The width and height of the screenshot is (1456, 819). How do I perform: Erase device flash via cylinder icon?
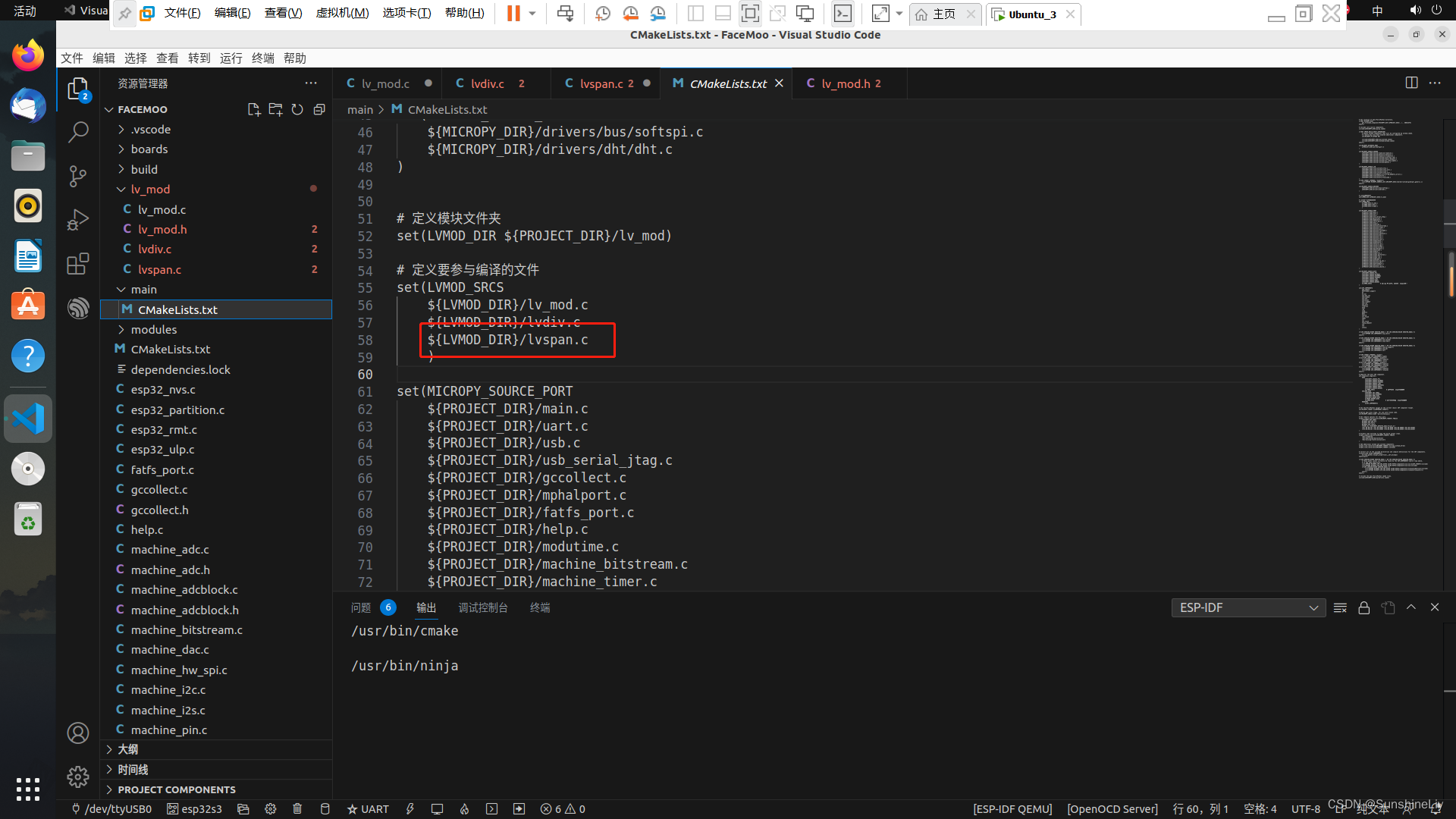[x=325, y=808]
